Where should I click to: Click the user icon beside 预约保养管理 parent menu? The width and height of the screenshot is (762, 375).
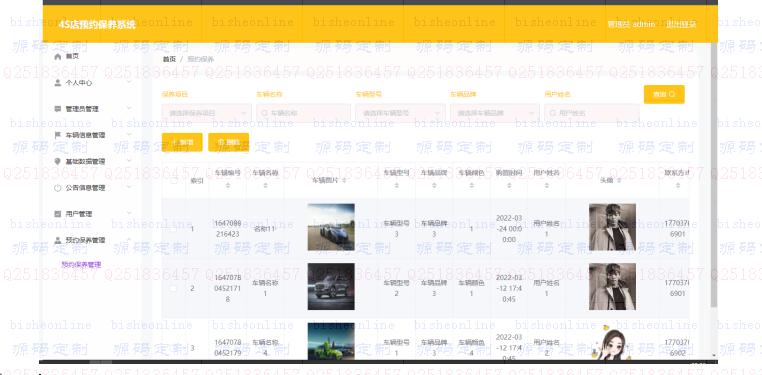[58, 240]
